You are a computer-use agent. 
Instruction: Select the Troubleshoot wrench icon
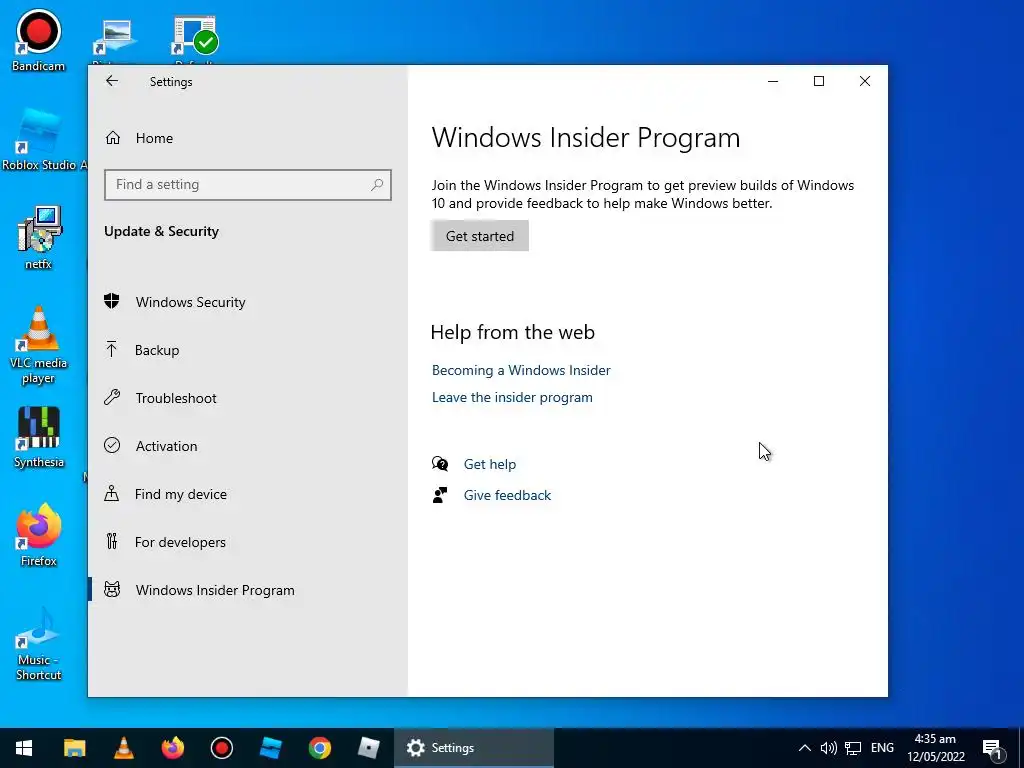pos(112,397)
